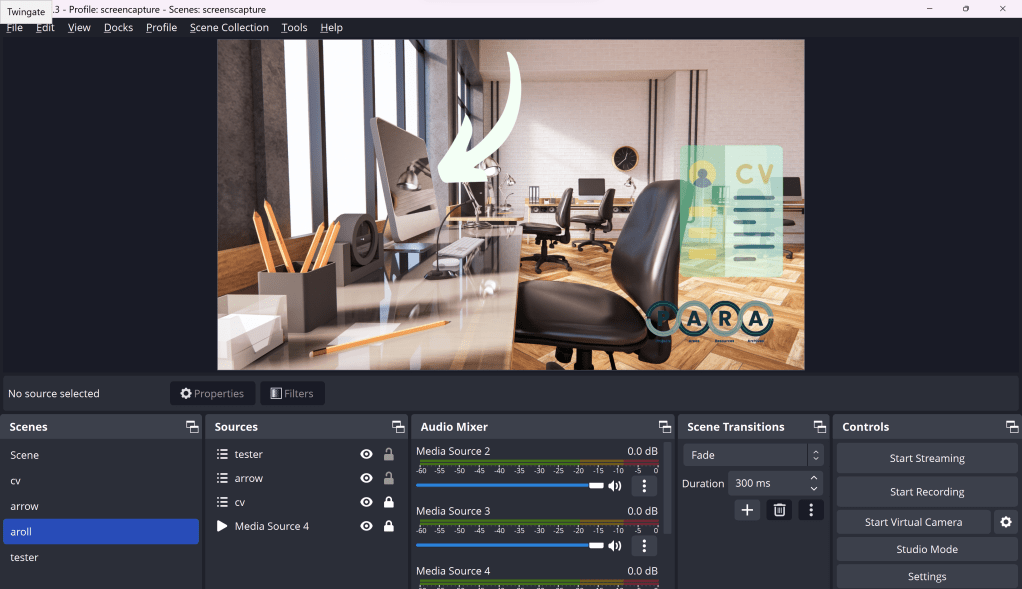This screenshot has width=1022, height=589.
Task: Click the arrow source list icon
Action: coord(222,478)
